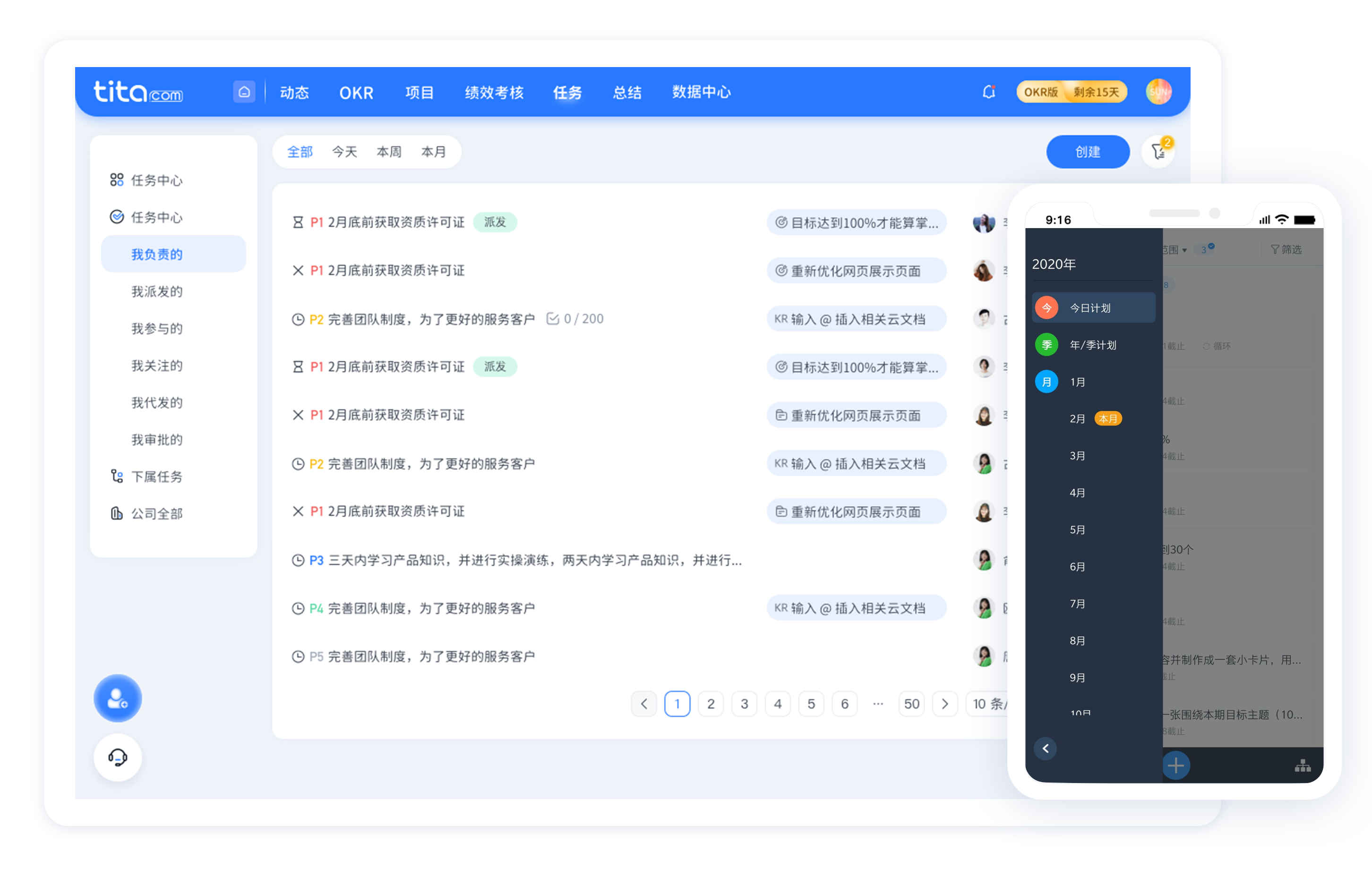Click hourglass status icon of first task

pos(298,222)
